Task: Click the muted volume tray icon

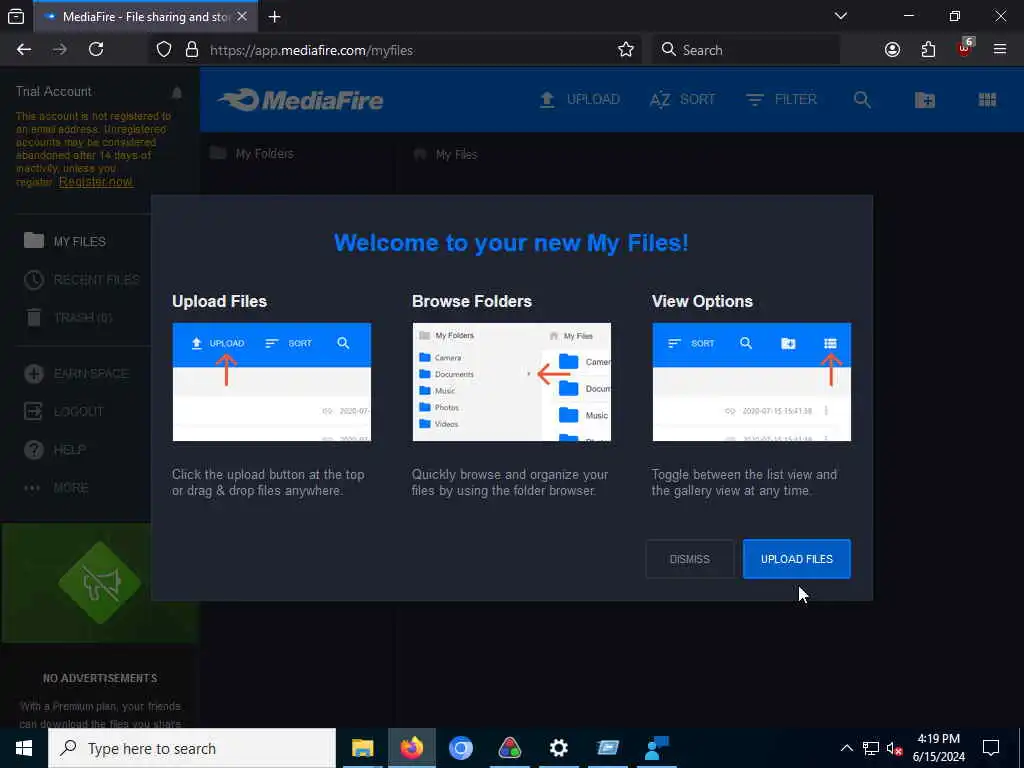Action: tap(894, 748)
